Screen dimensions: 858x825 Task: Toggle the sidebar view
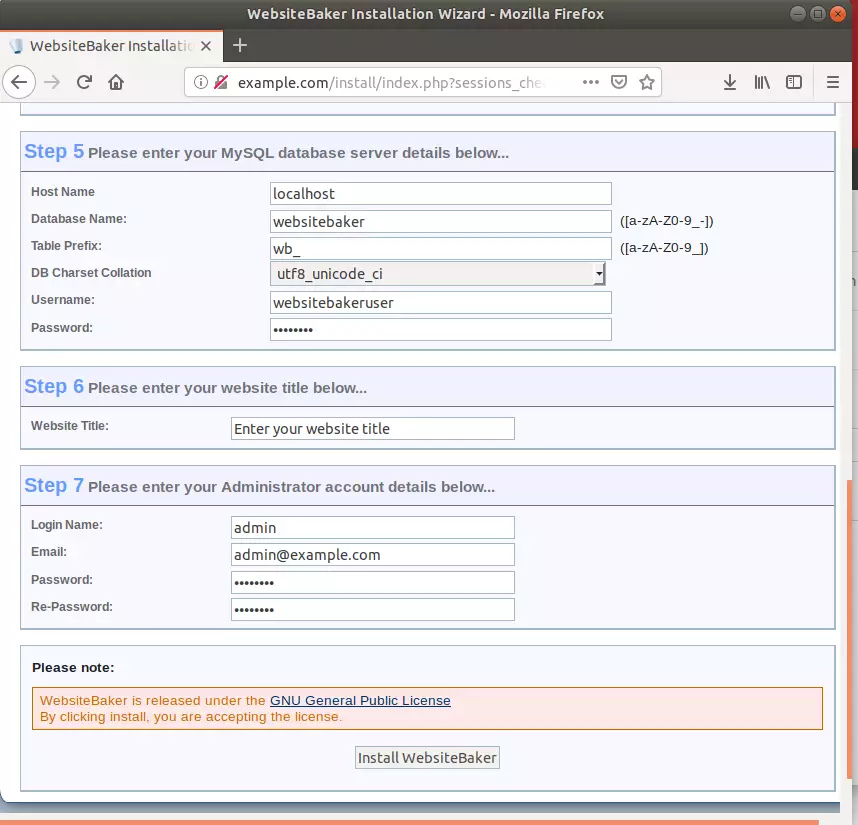[x=793, y=82]
